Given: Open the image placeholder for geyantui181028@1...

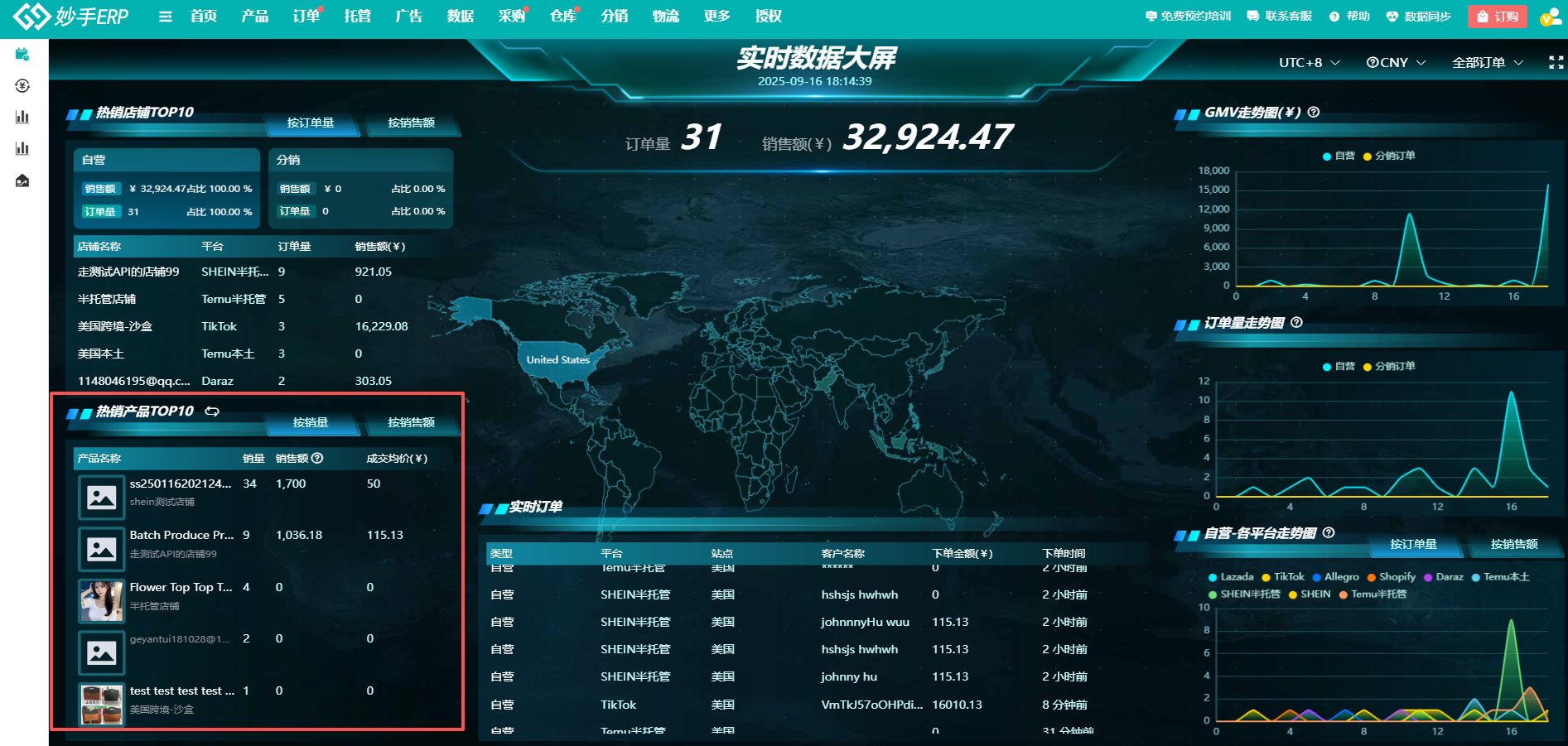Looking at the screenshot, I should click(102, 652).
